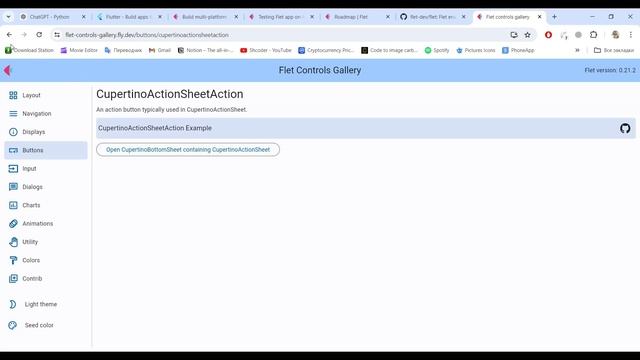Switch to the Testing Flet app tab
This screenshot has width=640, height=360.
[281, 17]
